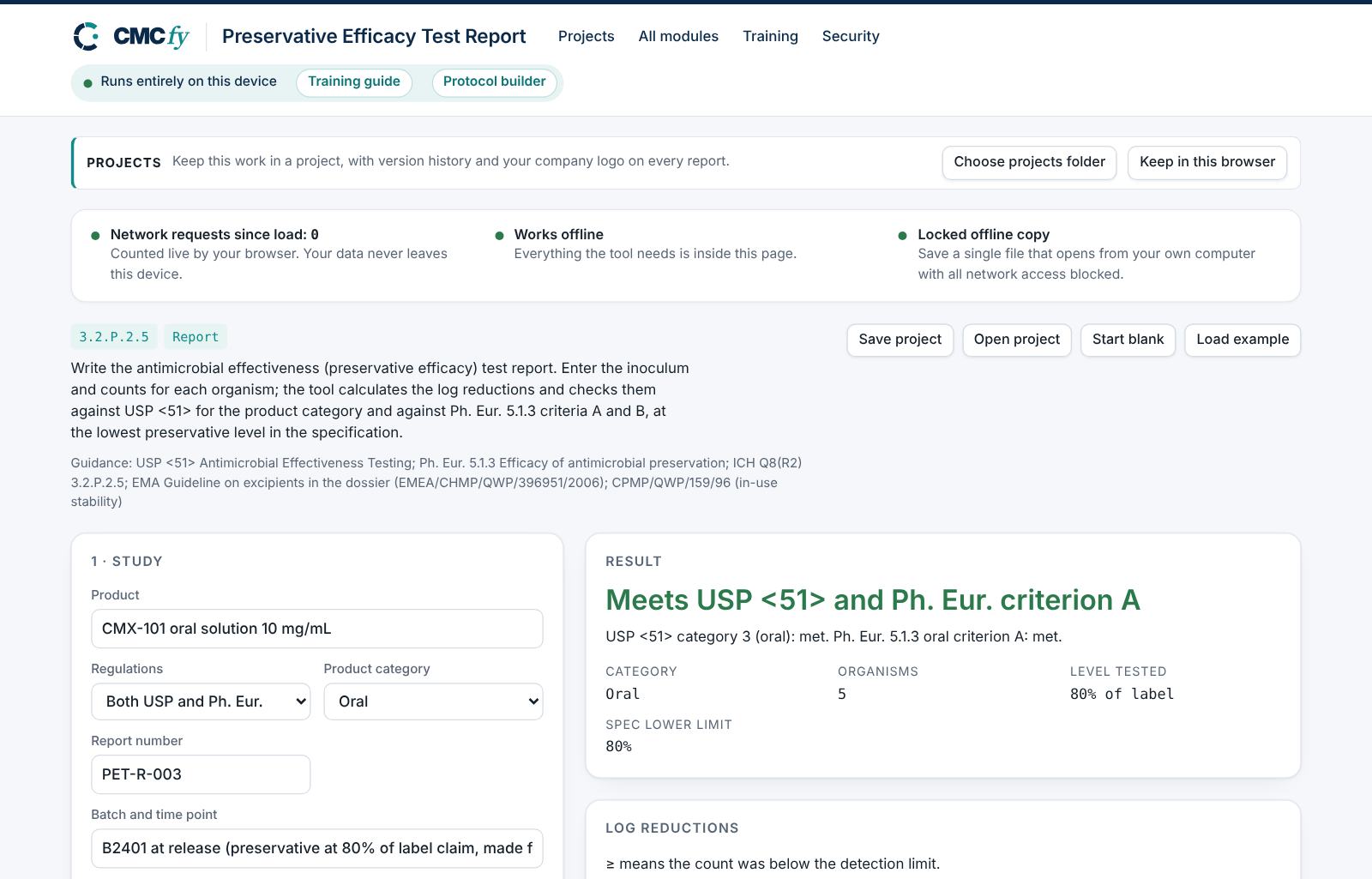Select the result heading 'Meets USP <51> and Ph. Eur. criterion A'
Viewport: 1372px width, 879px height.
873,599
